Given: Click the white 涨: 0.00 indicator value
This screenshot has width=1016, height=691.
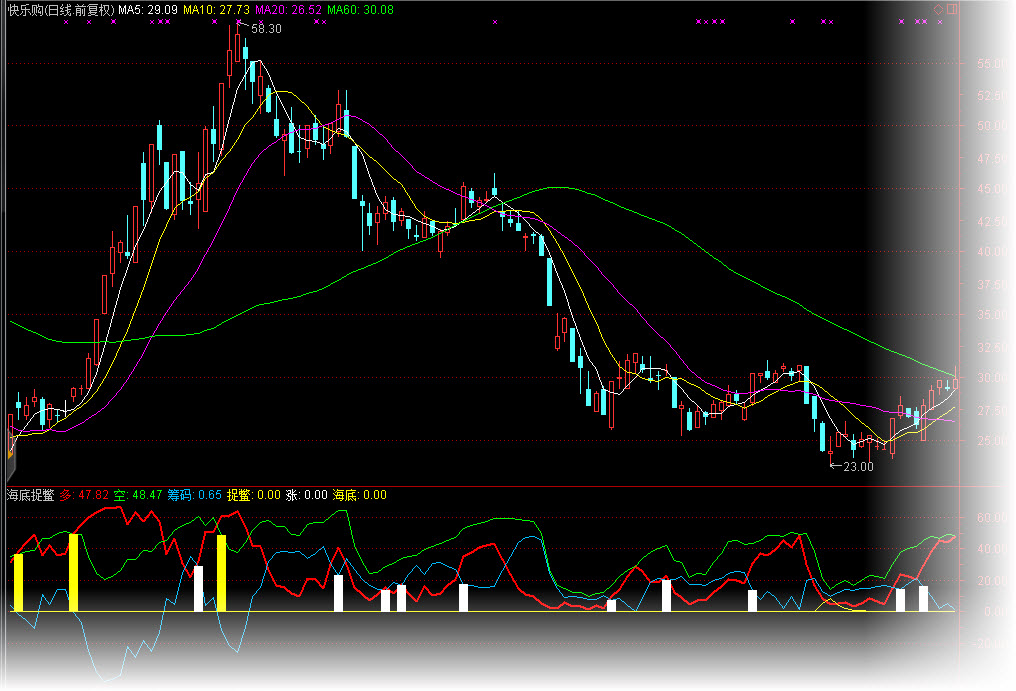Looking at the screenshot, I should tap(306, 495).
